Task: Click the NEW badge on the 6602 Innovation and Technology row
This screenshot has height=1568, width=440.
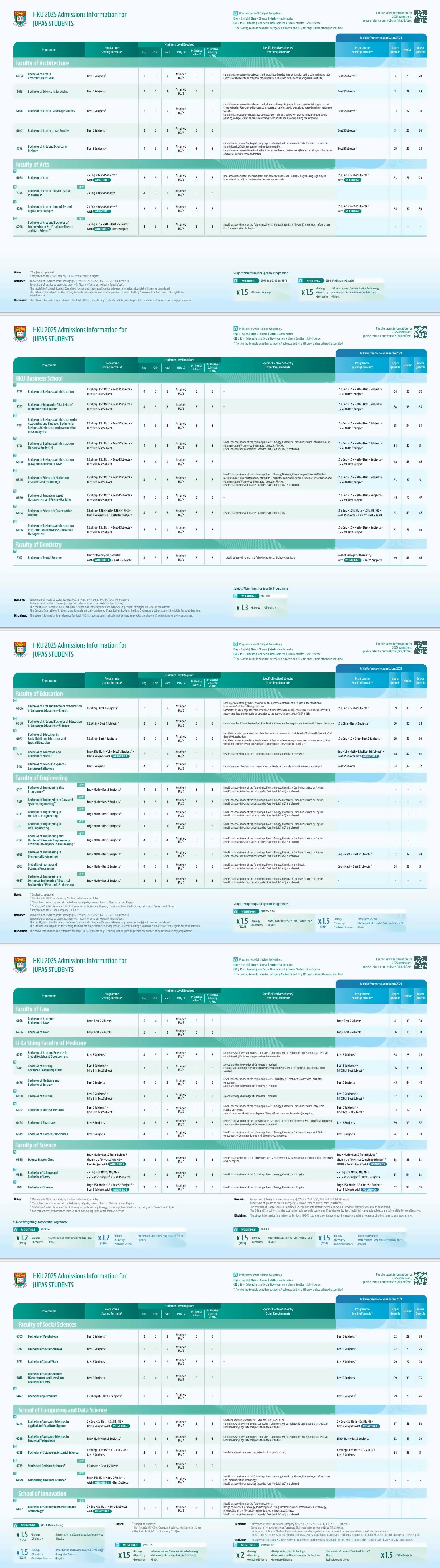Action: (x=81, y=1501)
